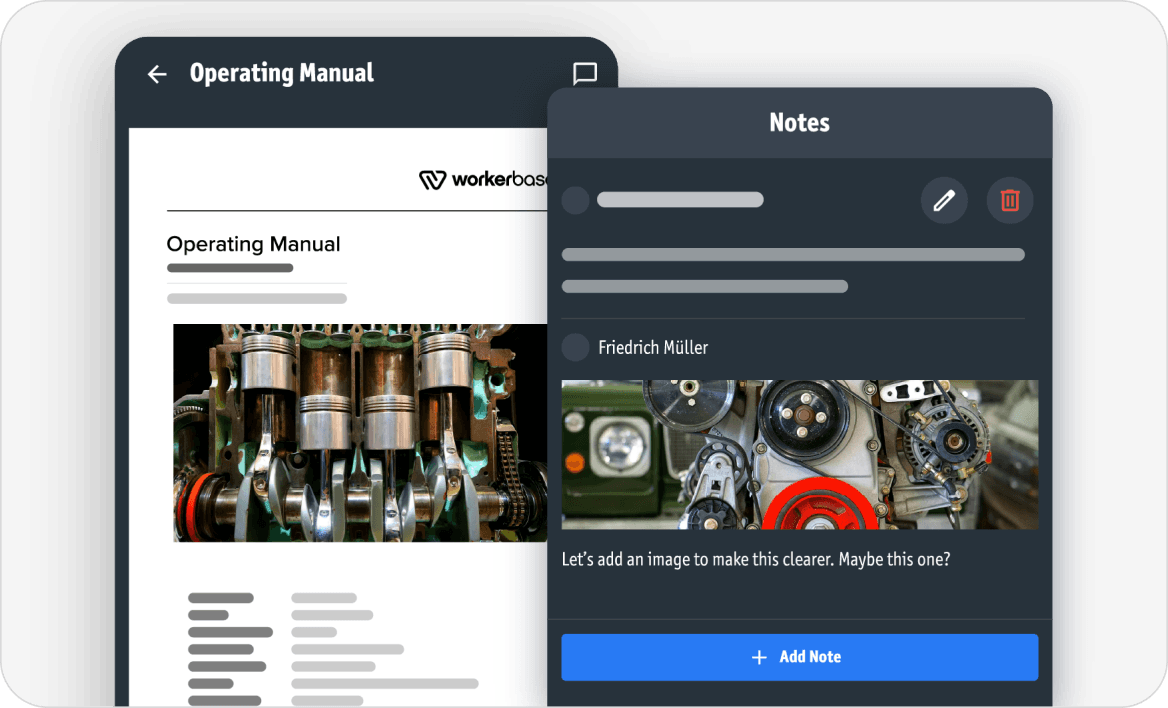Open the attached engine pulley image in the note
Image resolution: width=1168 pixels, height=708 pixels.
coord(799,454)
